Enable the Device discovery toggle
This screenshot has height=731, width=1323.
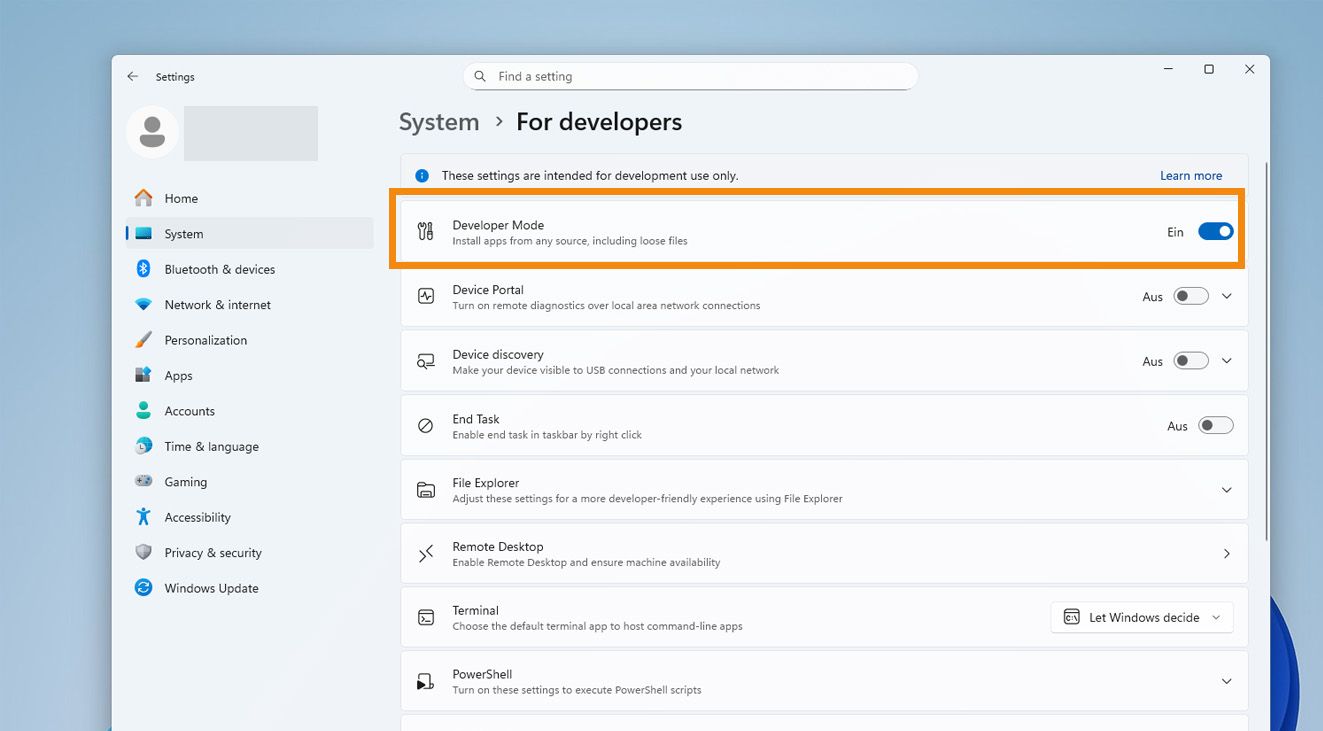[x=1191, y=361]
